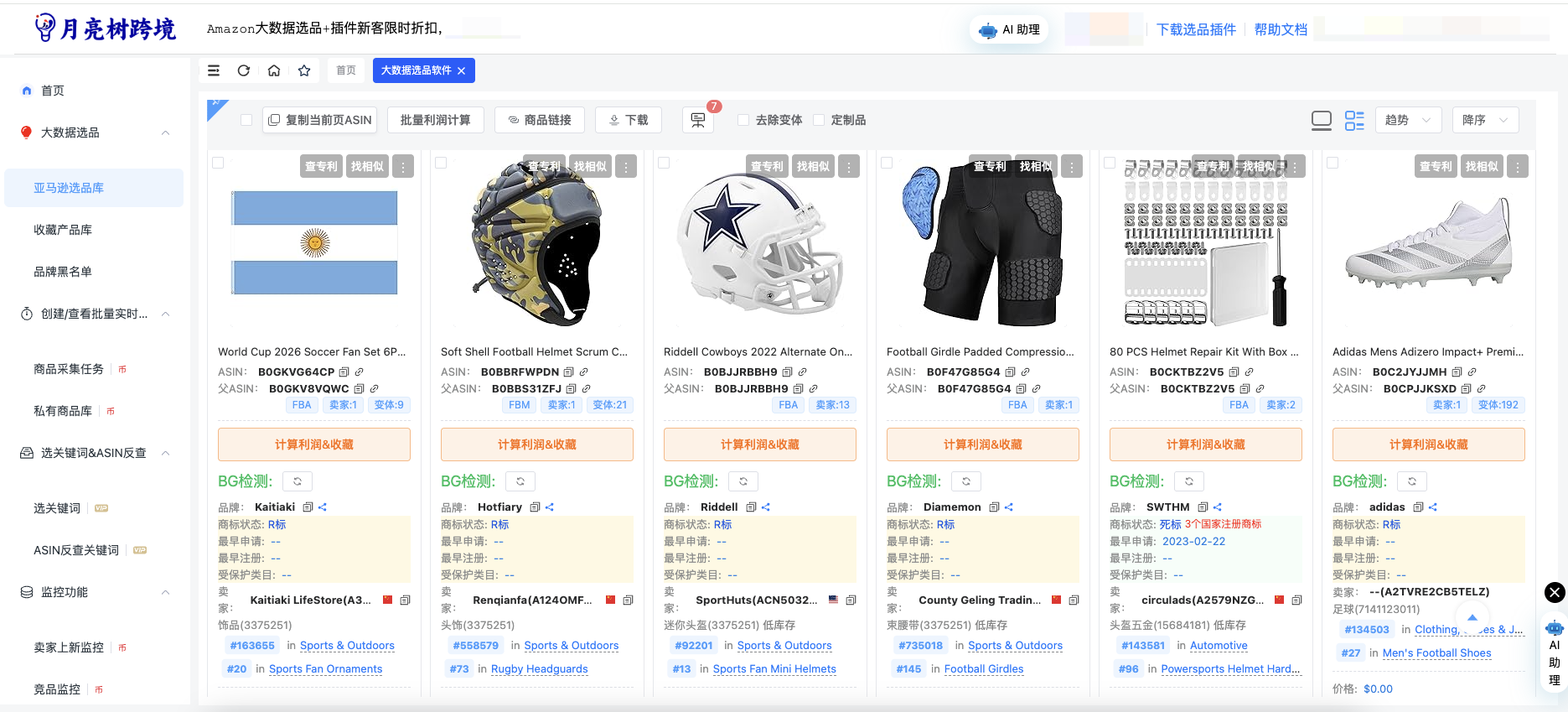Toggle the hamburger menu collapse icon
The image size is (1568, 712).
[x=214, y=70]
